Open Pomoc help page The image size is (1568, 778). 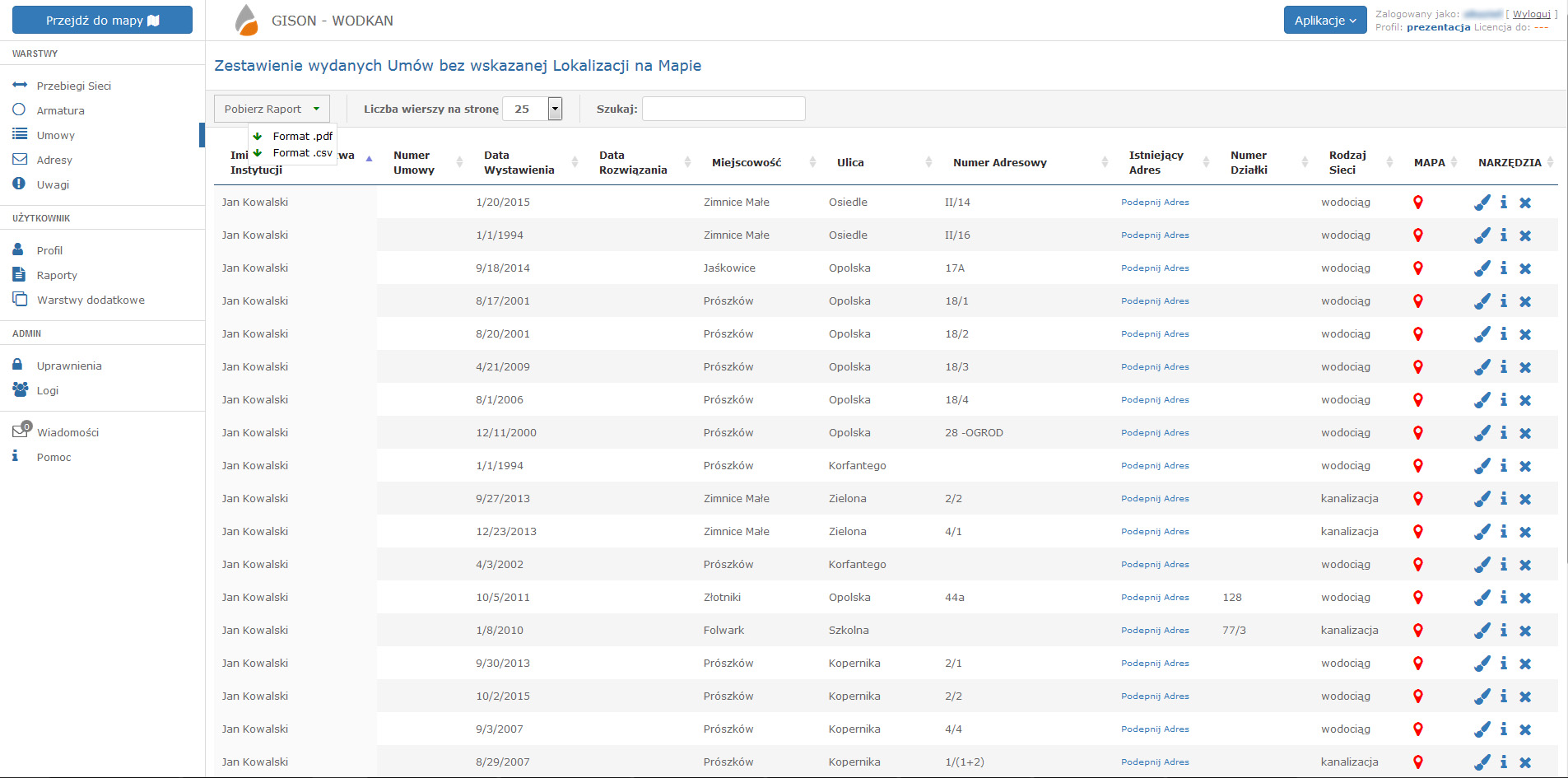pyautogui.click(x=54, y=457)
